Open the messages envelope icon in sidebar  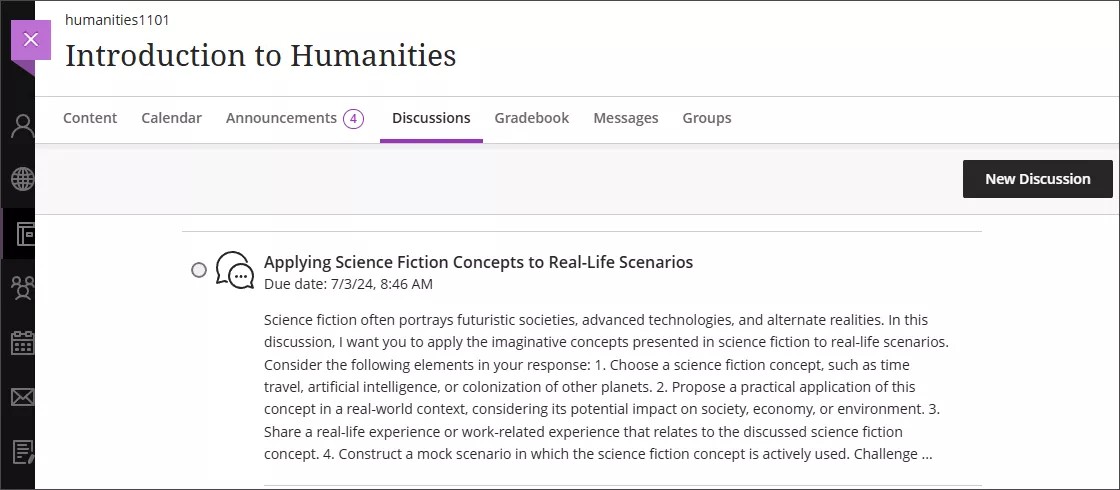click(x=22, y=397)
